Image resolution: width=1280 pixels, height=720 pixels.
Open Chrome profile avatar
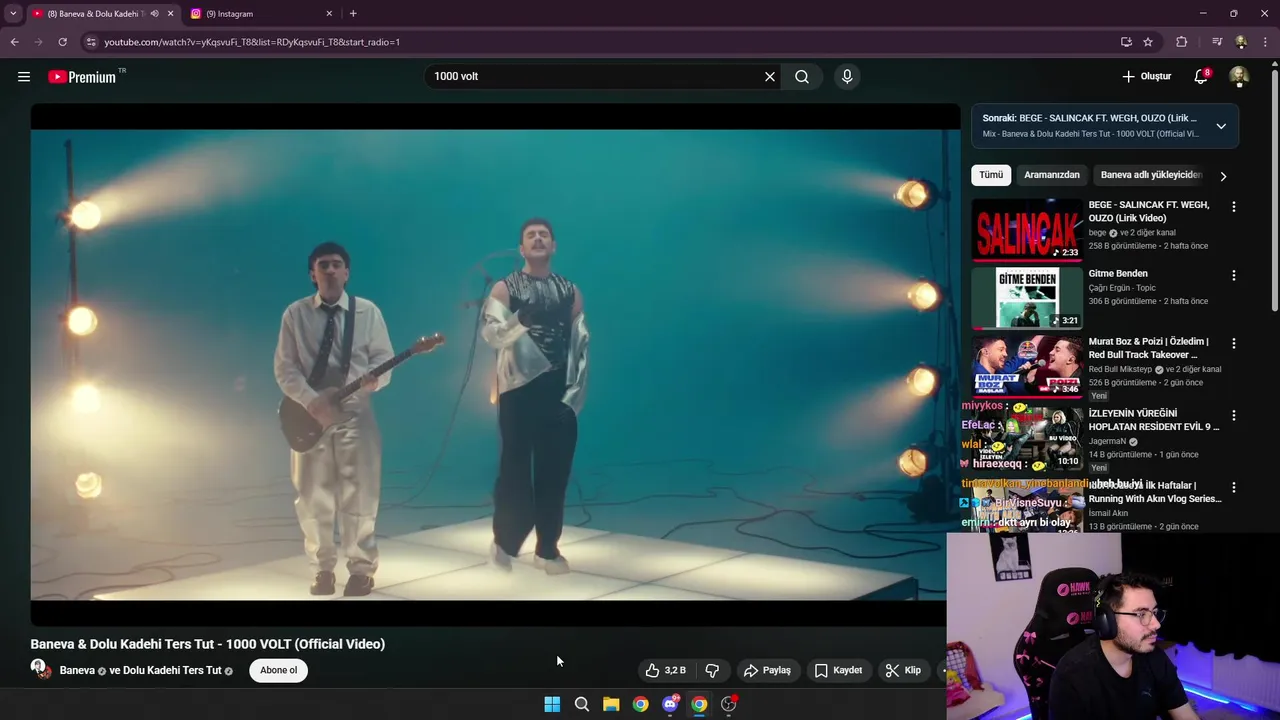tap(1241, 42)
